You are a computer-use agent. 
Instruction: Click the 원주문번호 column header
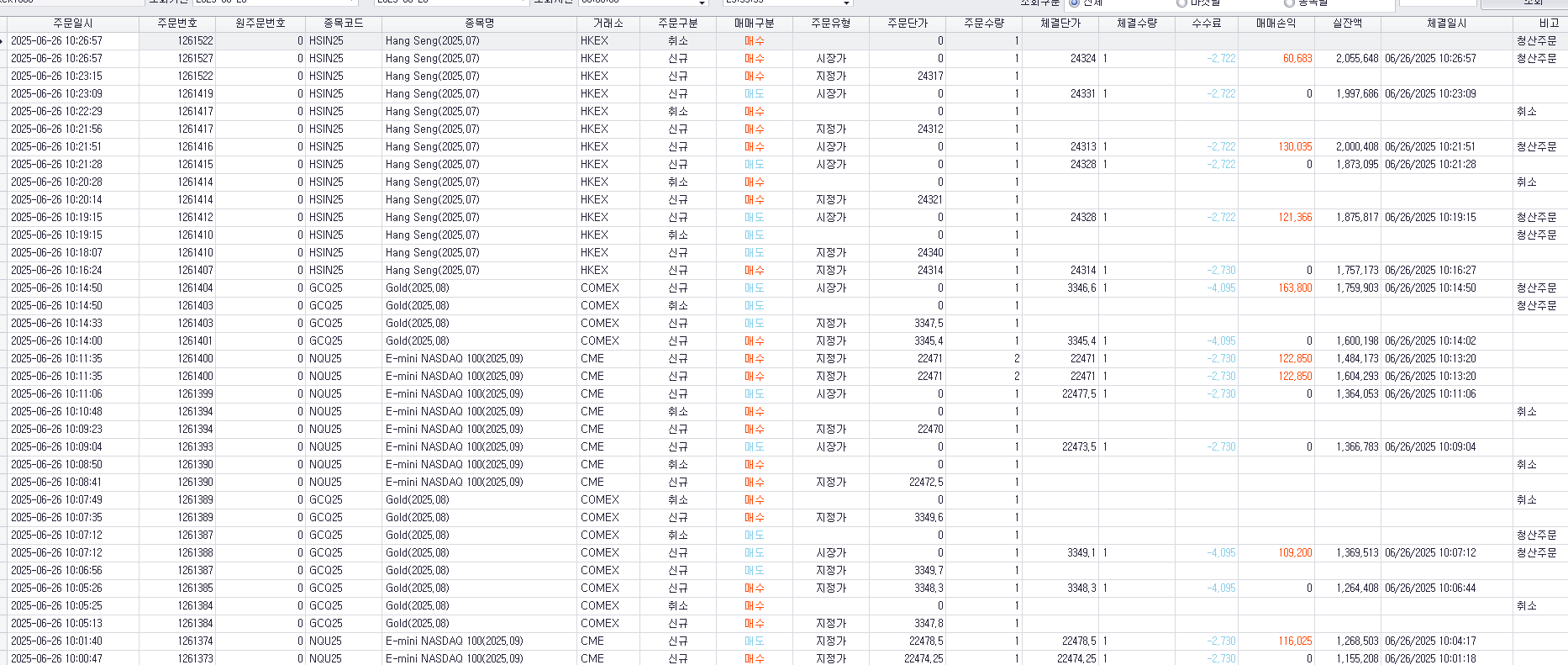[260, 24]
